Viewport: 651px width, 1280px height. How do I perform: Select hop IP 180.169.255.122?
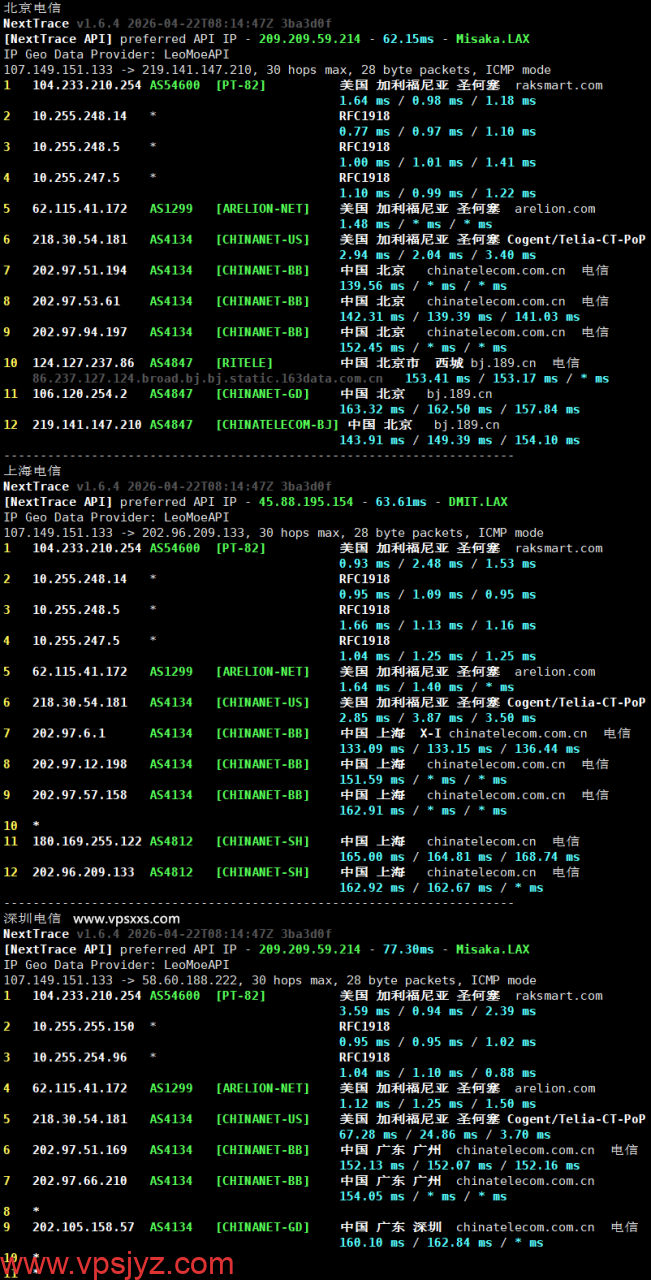[x=87, y=841]
